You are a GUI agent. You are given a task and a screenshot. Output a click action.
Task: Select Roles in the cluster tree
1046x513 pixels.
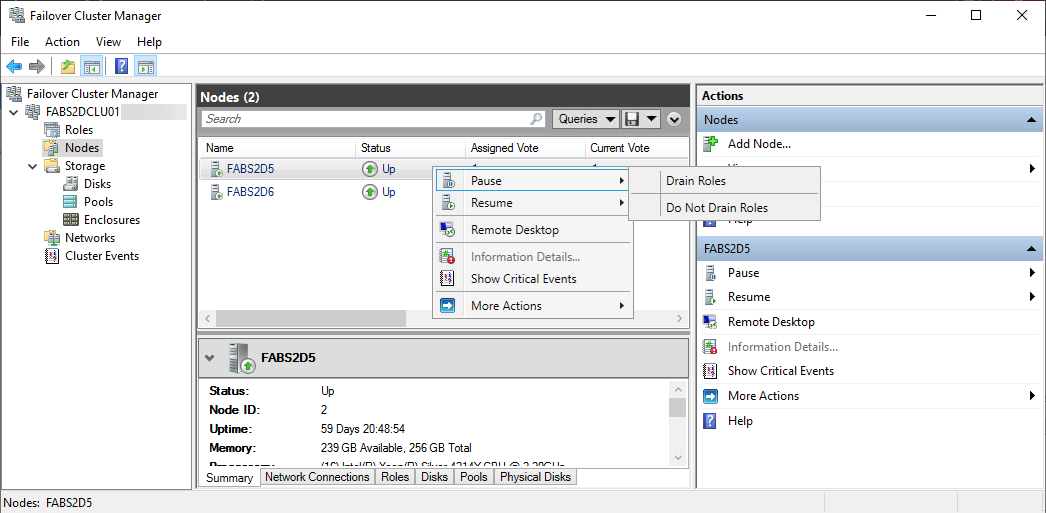(x=79, y=130)
